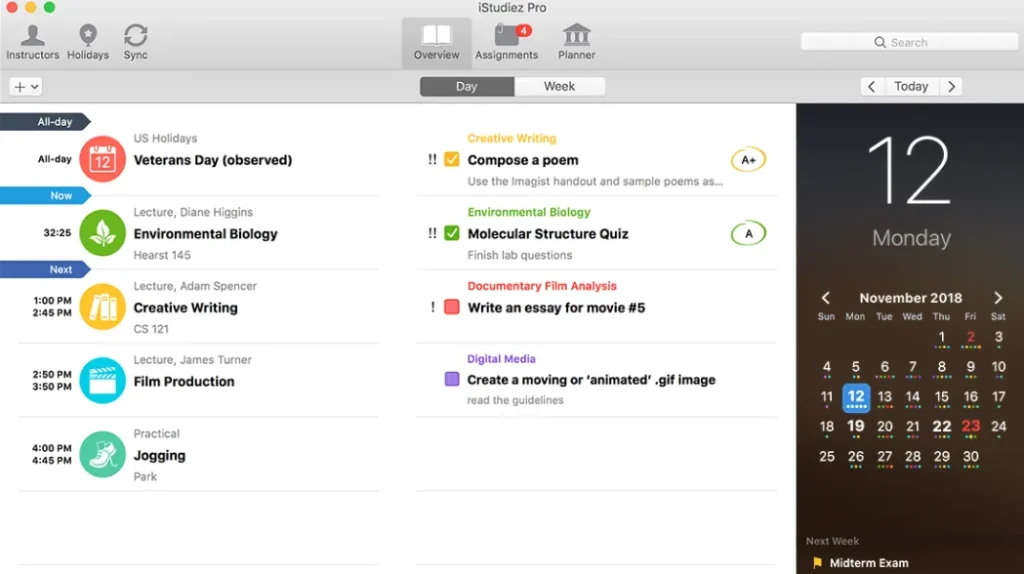Check off Write an essay for movie #5
Image resolution: width=1024 pixels, height=574 pixels.
(x=452, y=308)
